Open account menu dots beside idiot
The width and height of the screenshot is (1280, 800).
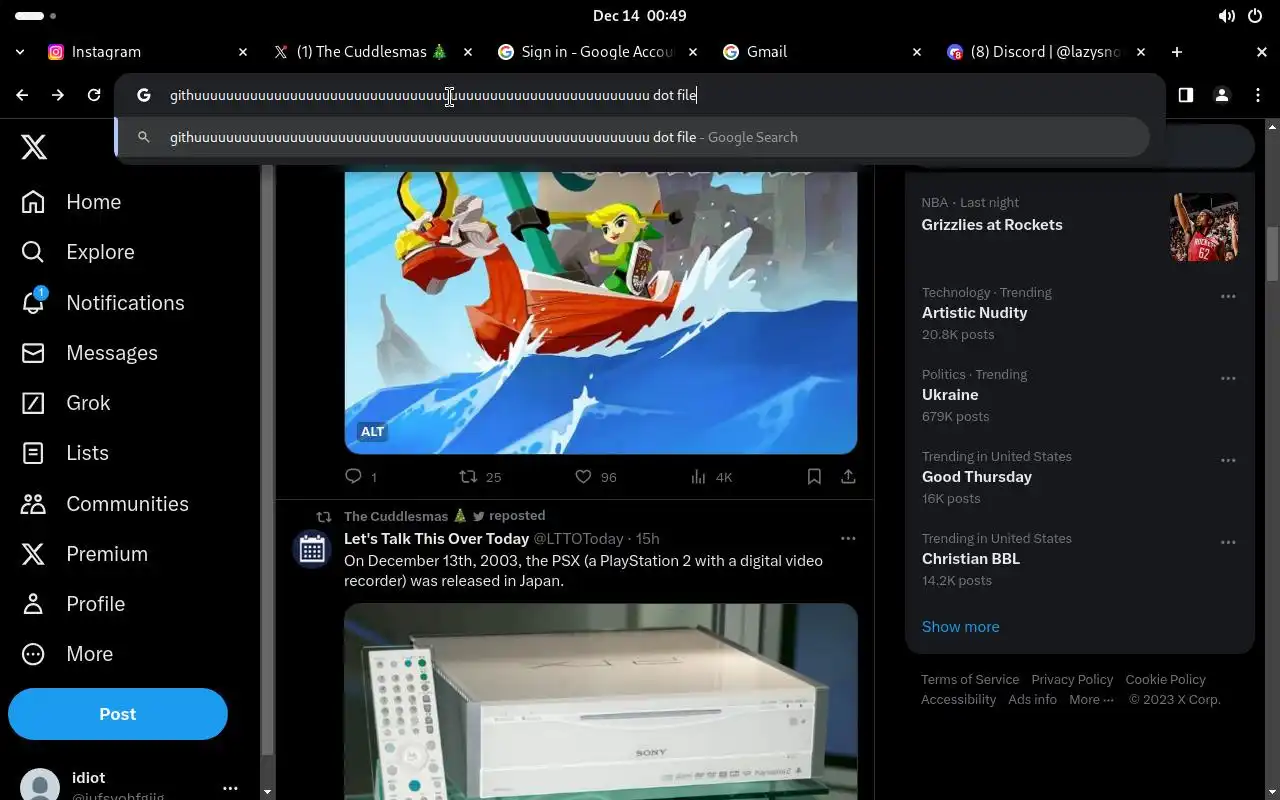(x=230, y=789)
